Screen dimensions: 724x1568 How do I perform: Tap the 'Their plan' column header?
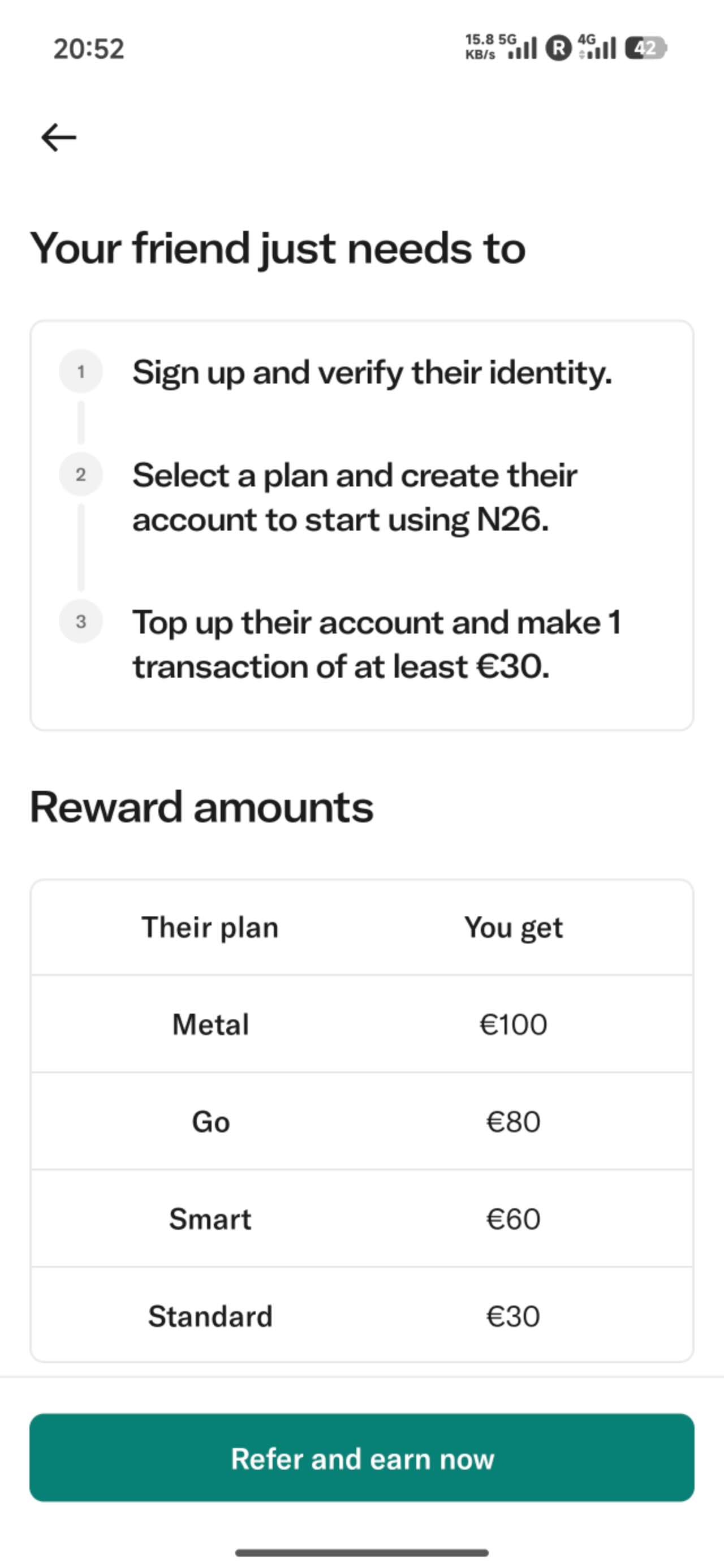coord(210,928)
